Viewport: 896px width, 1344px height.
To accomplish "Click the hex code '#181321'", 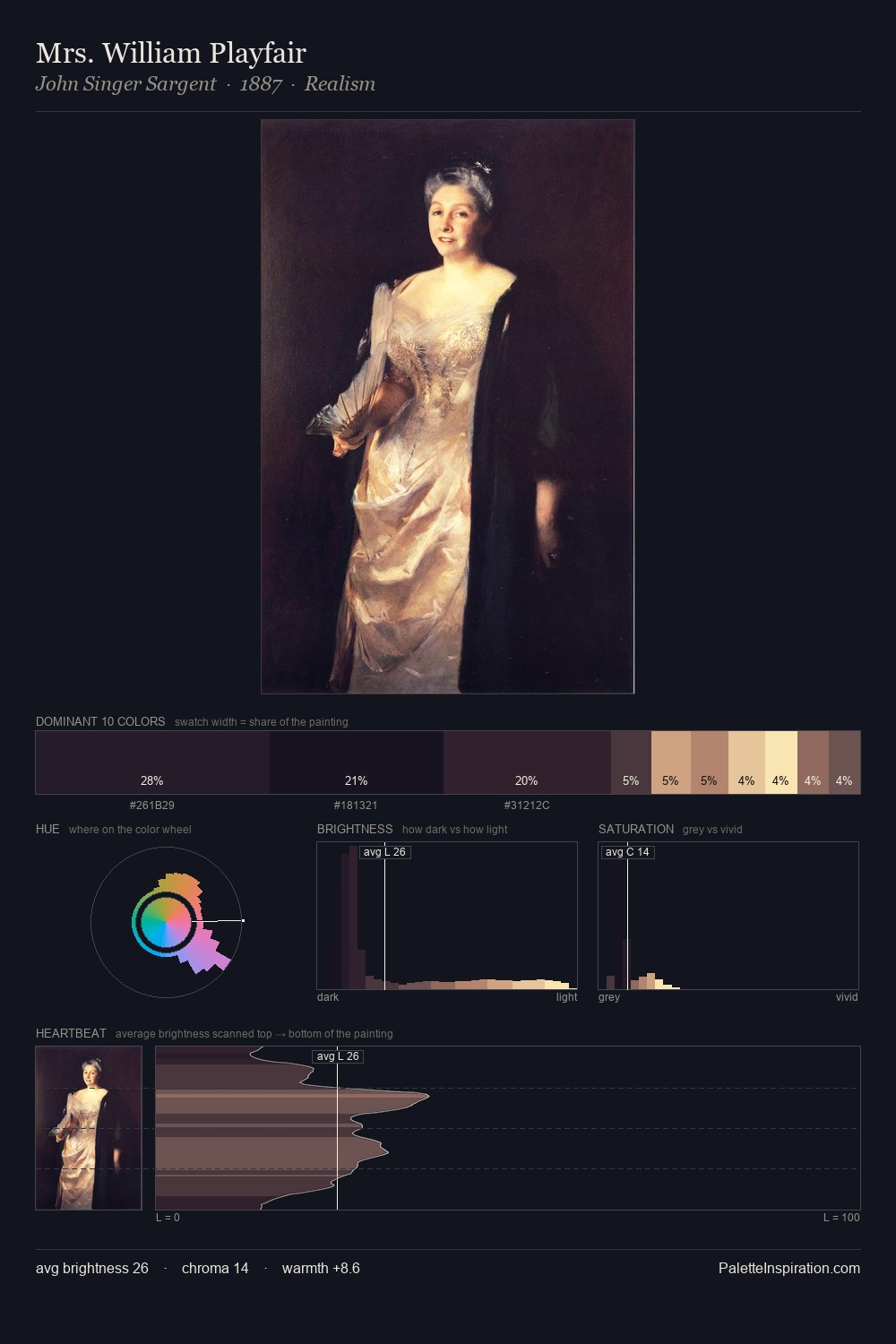I will [356, 806].
